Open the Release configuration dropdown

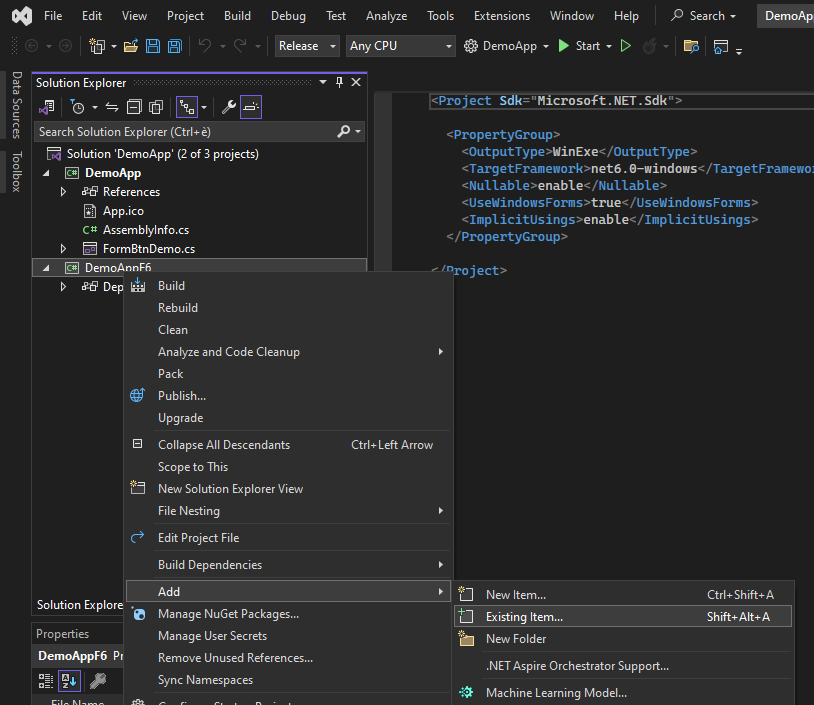tap(307, 46)
